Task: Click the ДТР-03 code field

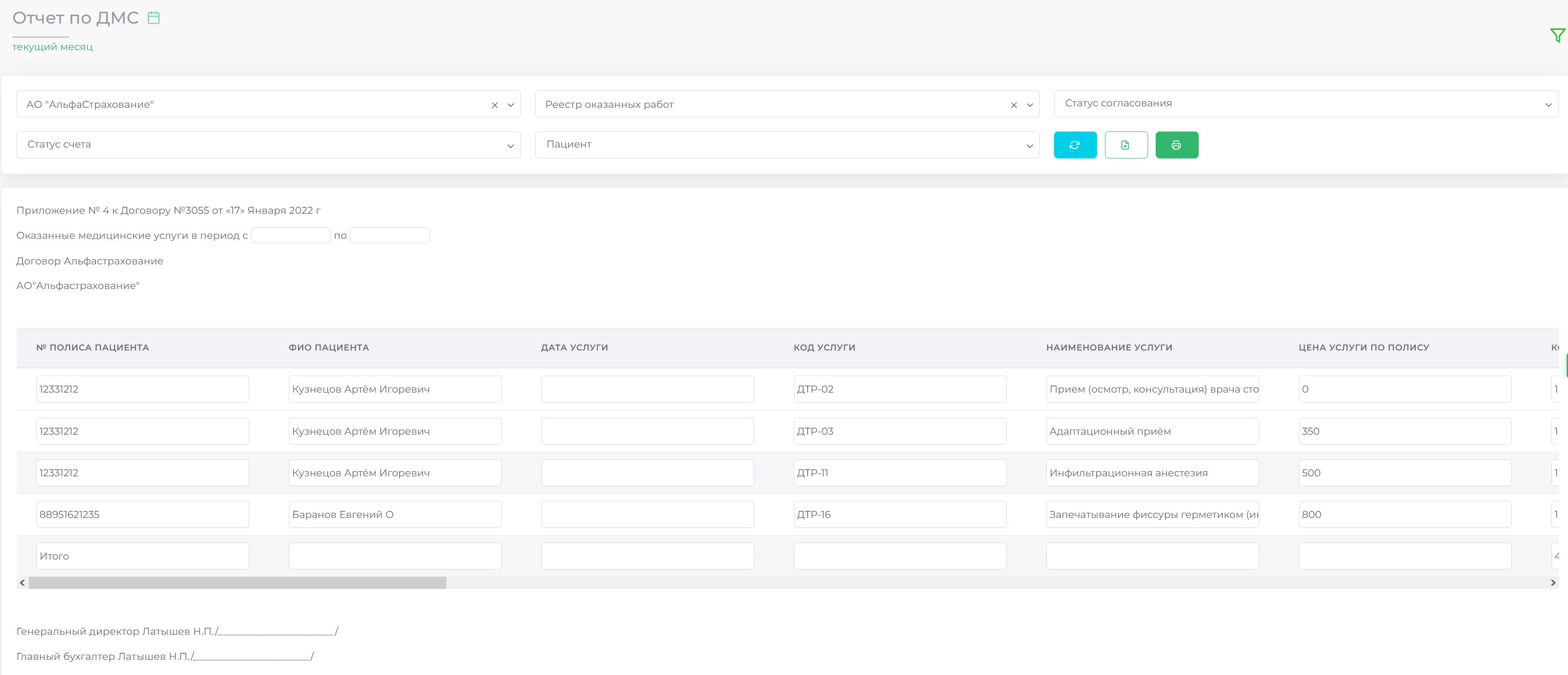Action: (x=900, y=431)
